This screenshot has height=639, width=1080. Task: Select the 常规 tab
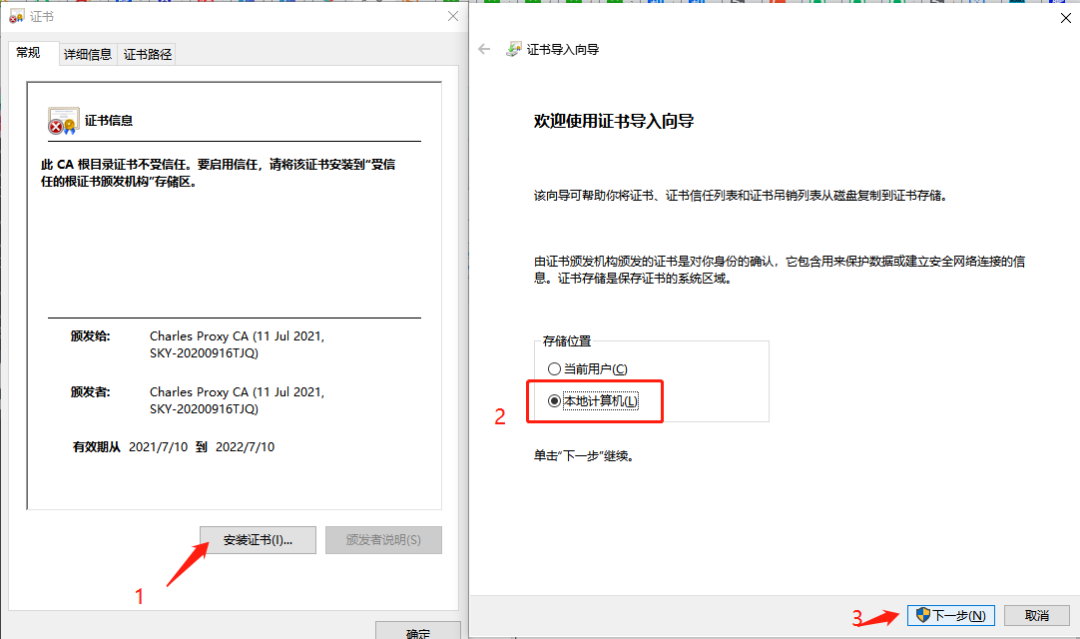pyautogui.click(x=28, y=53)
